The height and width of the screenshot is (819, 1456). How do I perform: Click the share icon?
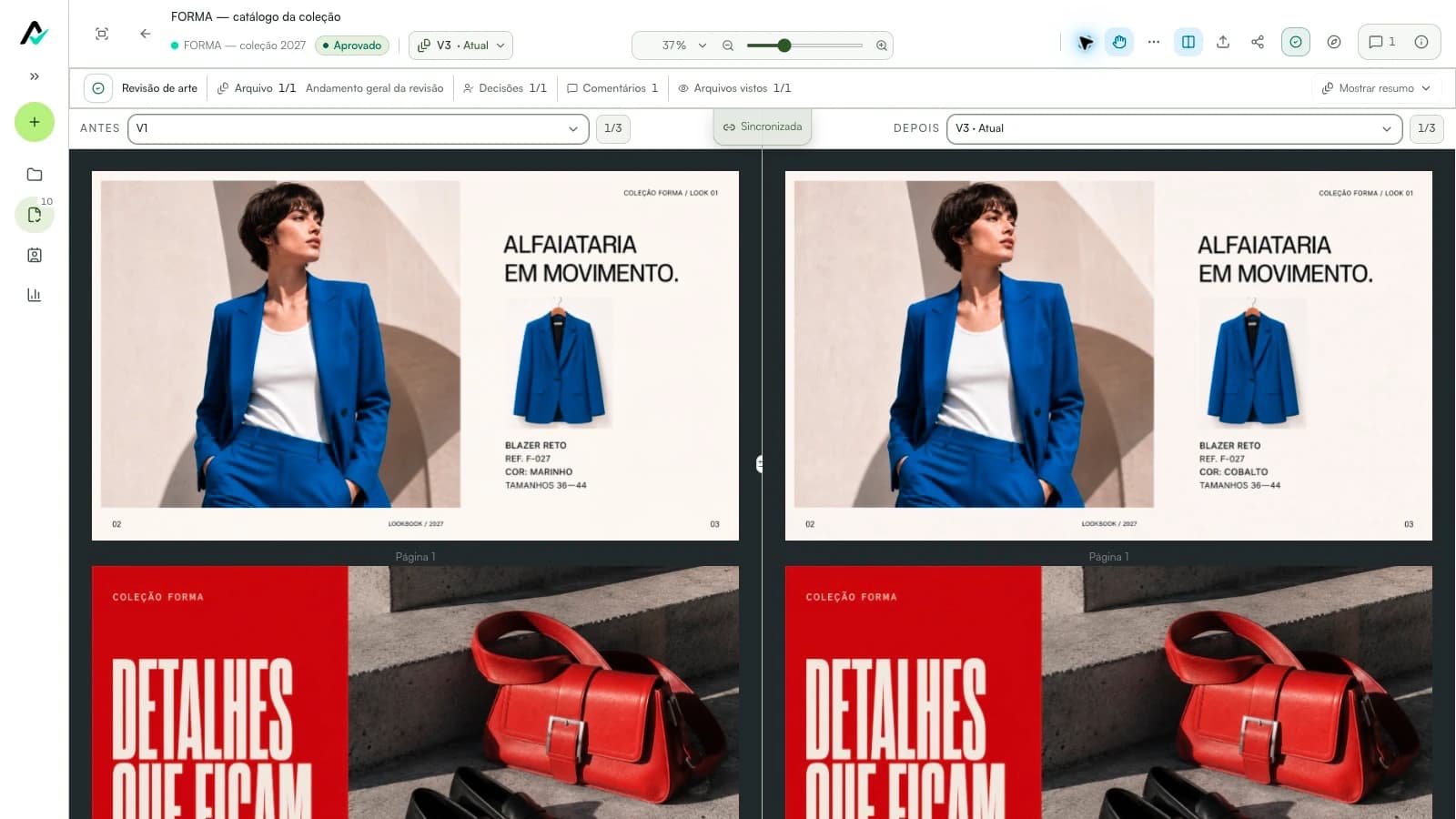tap(1258, 42)
